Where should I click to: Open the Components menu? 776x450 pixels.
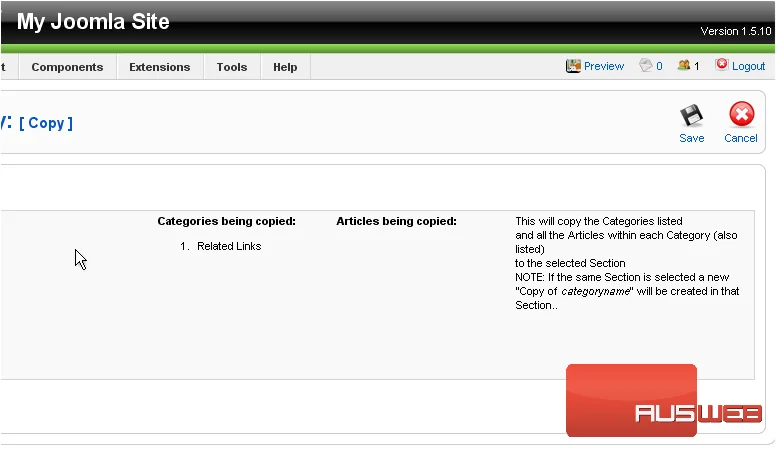[67, 67]
